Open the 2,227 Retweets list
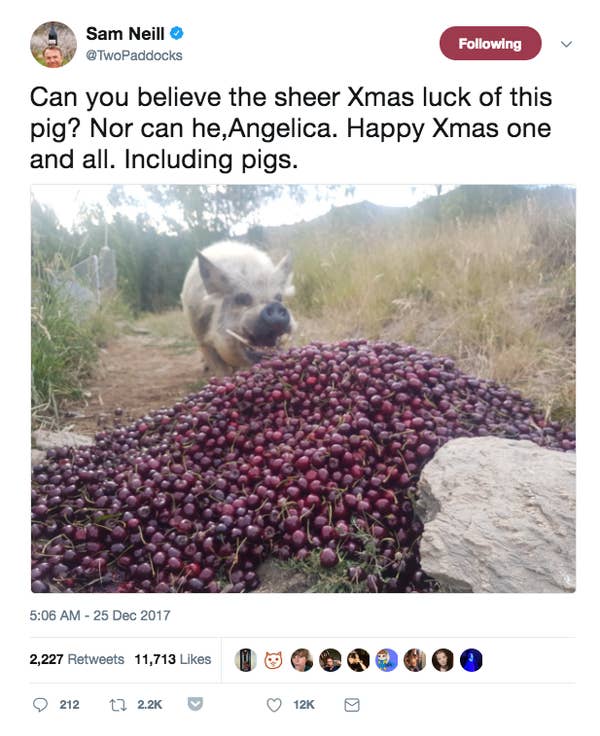Viewport: 600px width, 736px height. (x=77, y=659)
